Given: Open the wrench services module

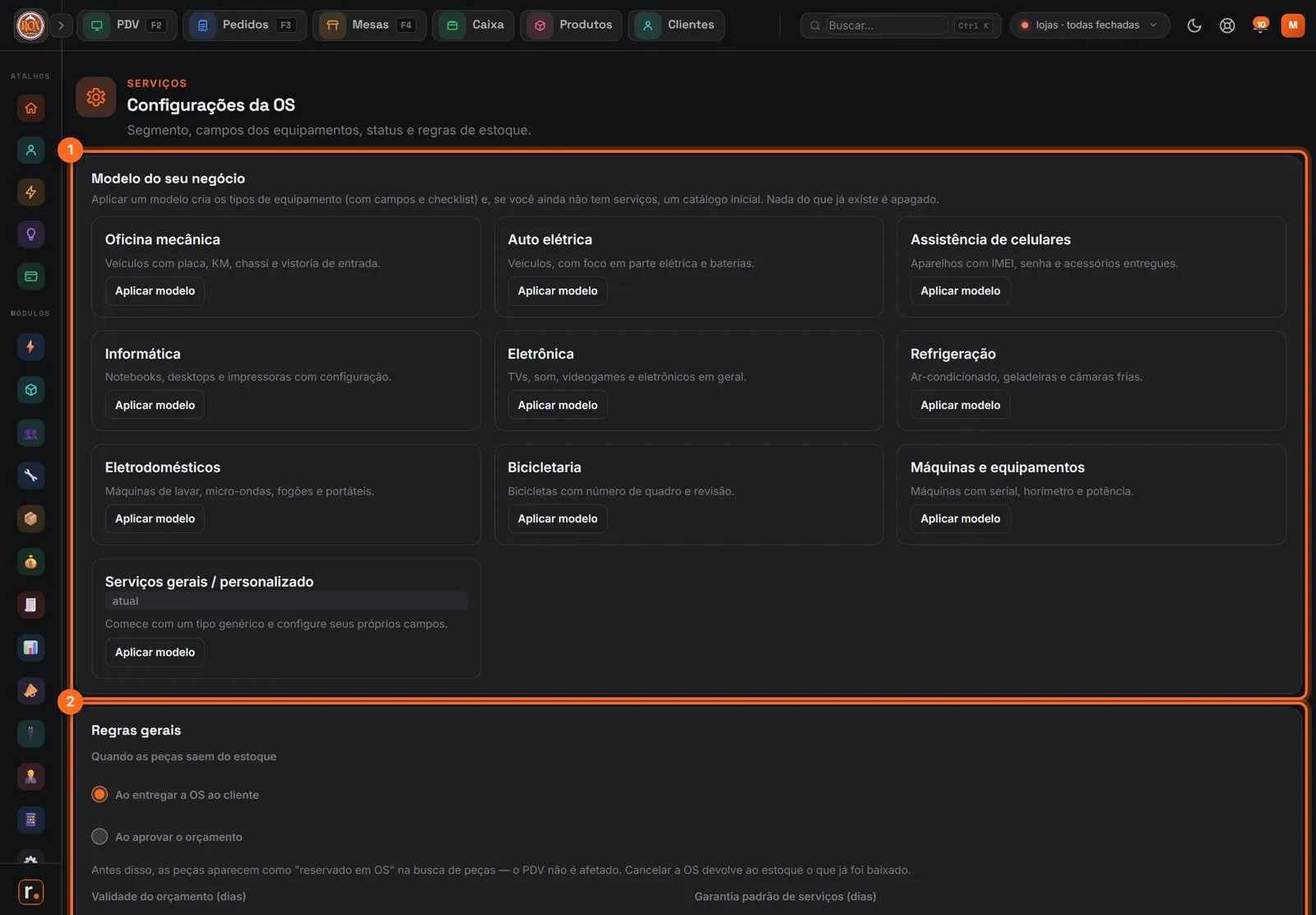Looking at the screenshot, I should pyautogui.click(x=30, y=476).
